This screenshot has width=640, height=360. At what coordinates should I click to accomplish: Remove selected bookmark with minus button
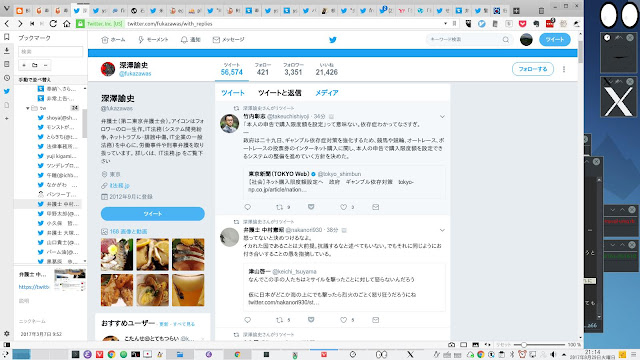45,65
